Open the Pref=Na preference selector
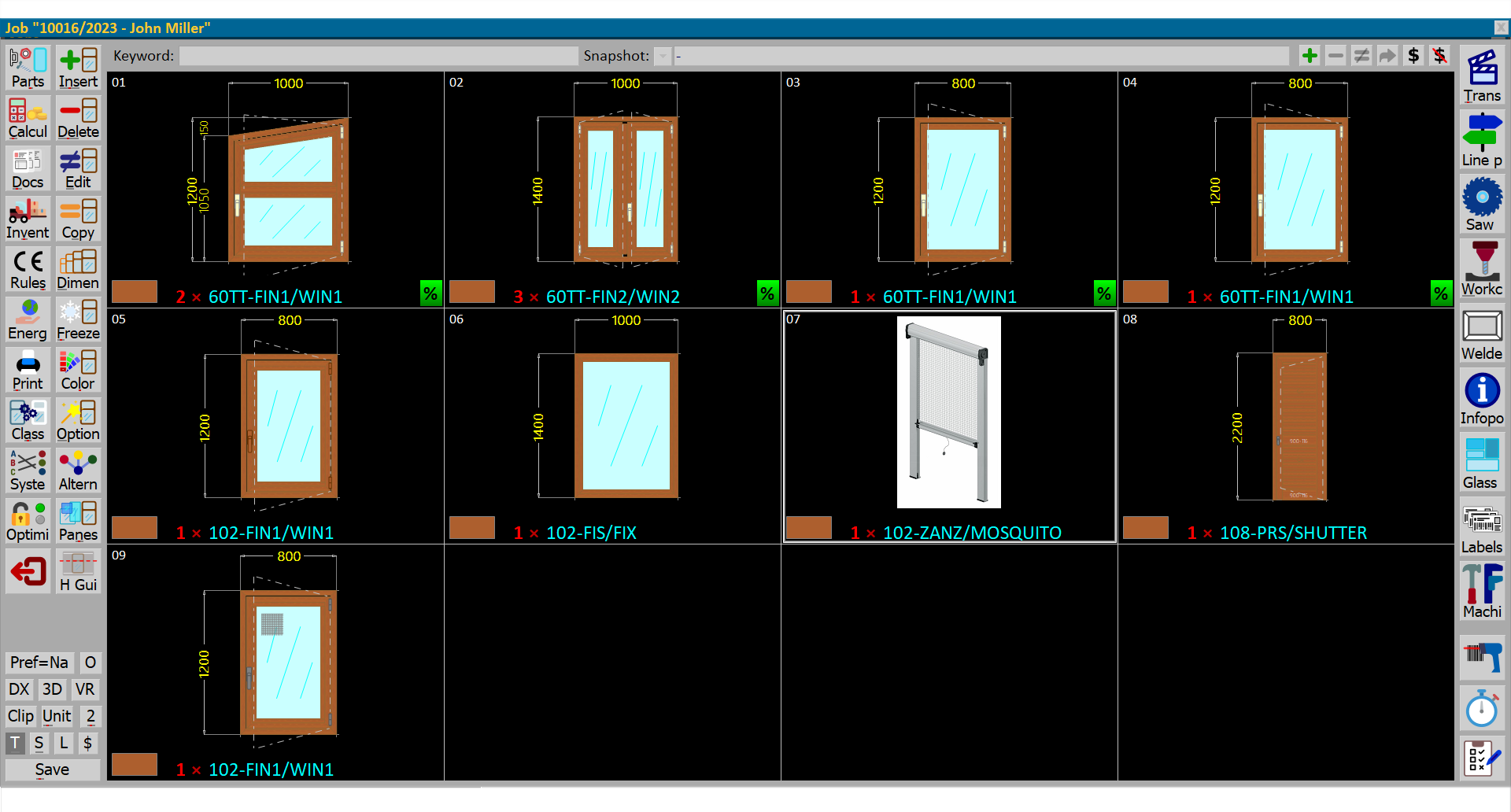The height and width of the screenshot is (812, 1511). (x=39, y=663)
